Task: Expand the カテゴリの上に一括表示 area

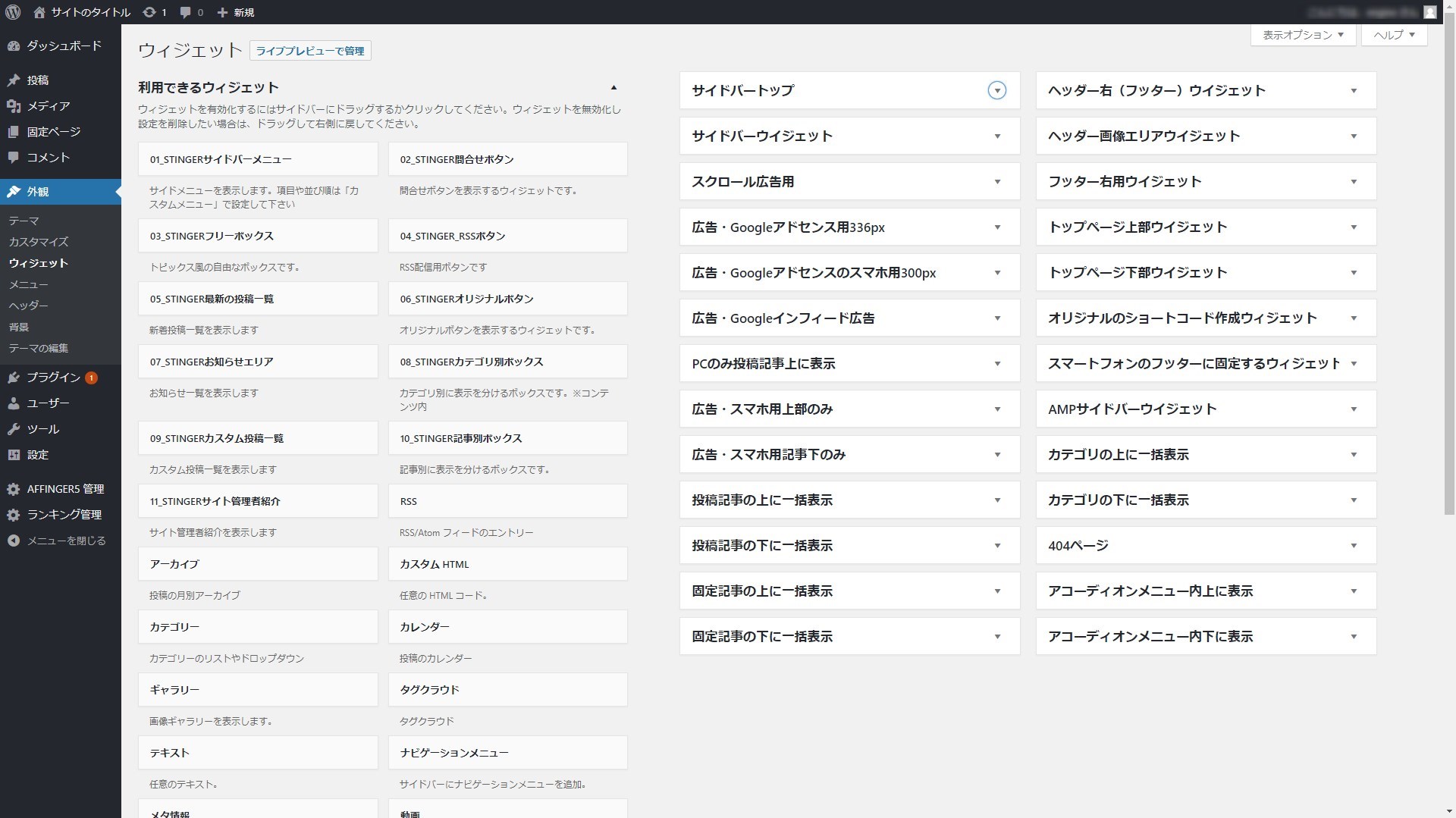Action: pos(1354,455)
